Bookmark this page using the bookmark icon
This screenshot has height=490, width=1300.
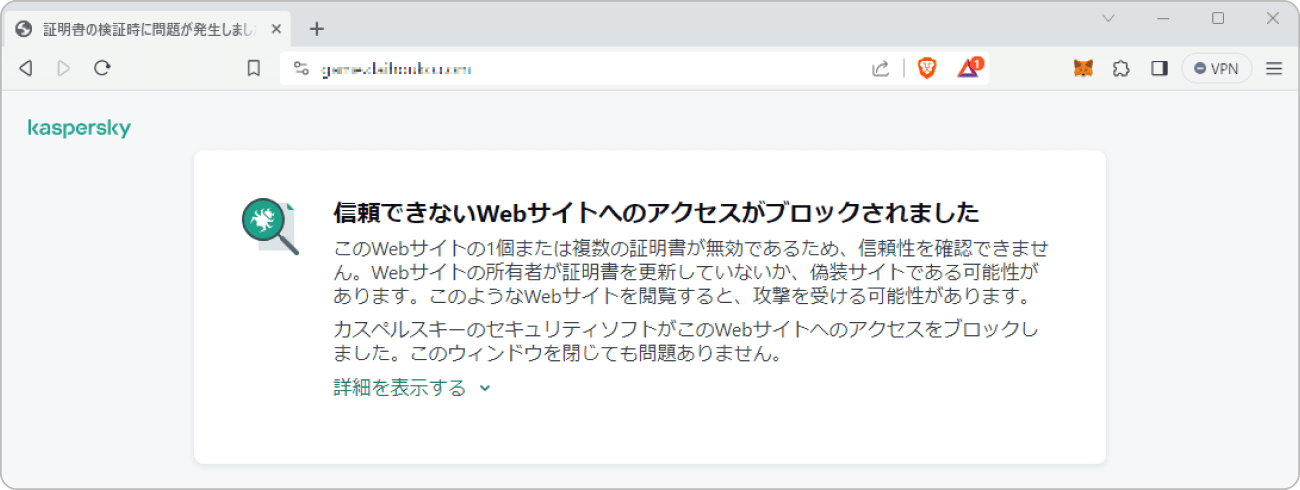[x=254, y=68]
